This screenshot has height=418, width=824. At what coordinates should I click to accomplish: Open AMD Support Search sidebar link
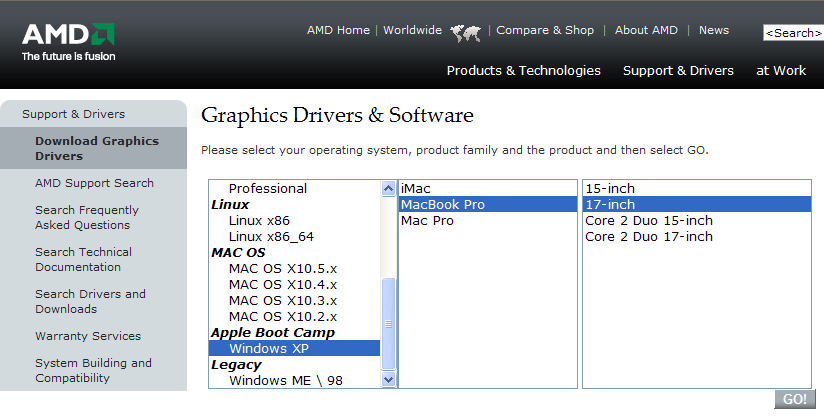95,183
